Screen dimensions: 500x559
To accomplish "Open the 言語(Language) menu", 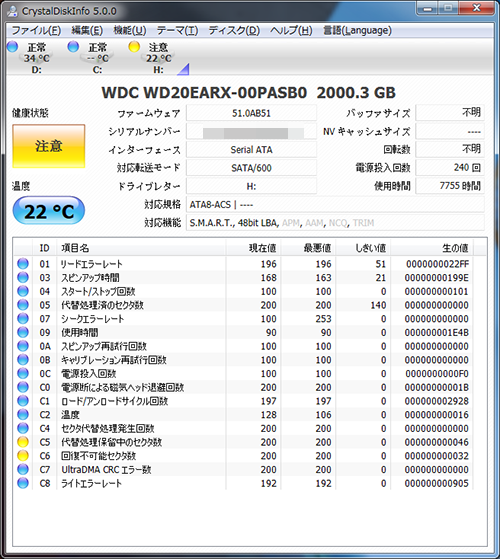I will tap(357, 31).
